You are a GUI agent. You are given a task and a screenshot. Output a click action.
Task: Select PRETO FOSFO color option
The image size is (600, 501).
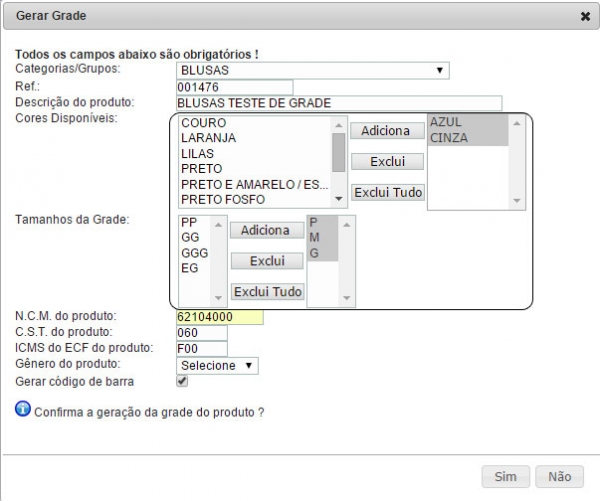tap(255, 200)
